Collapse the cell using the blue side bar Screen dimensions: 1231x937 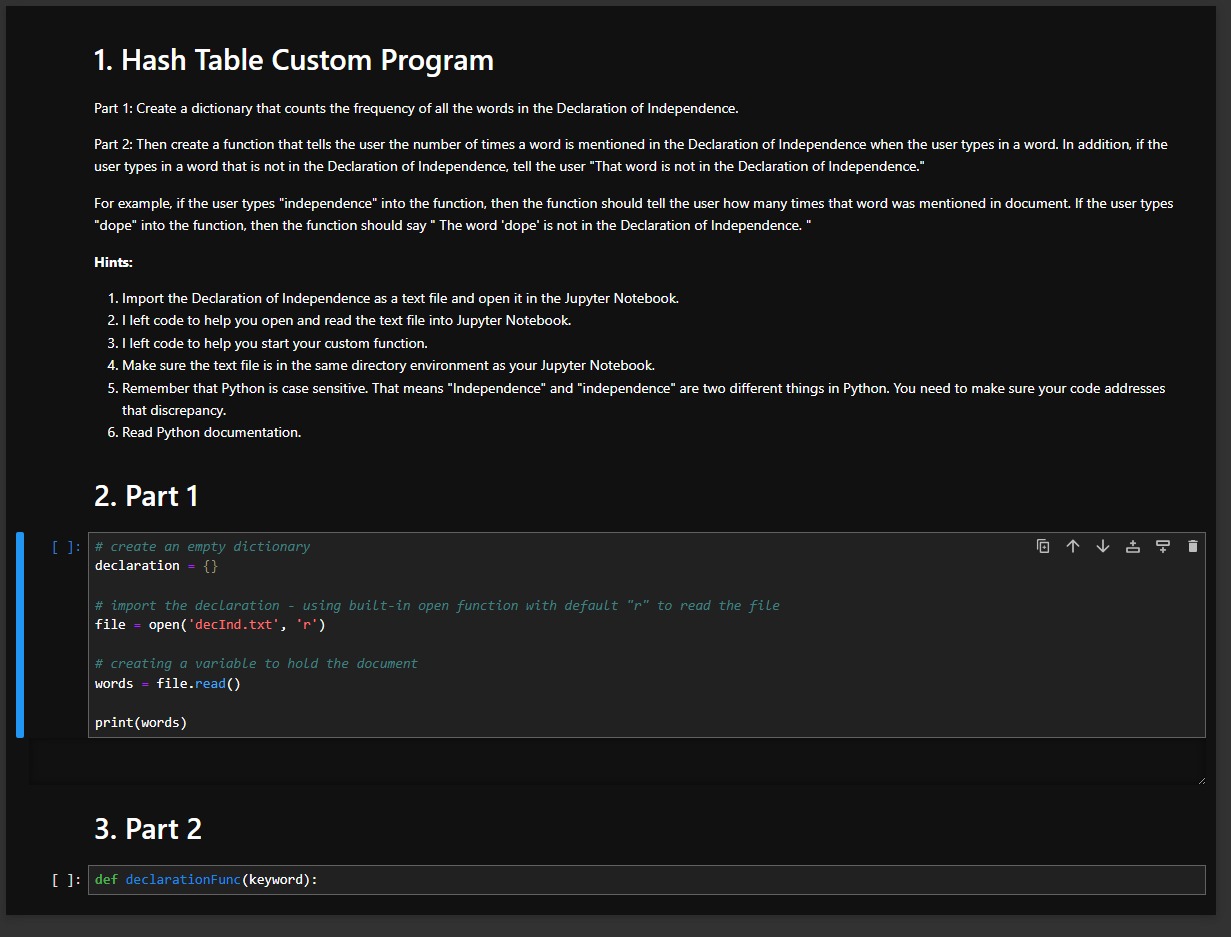click(18, 634)
